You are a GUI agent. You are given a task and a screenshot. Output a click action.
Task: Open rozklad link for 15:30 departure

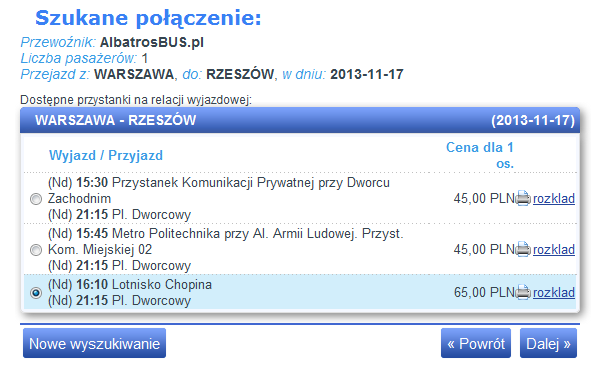click(554, 199)
